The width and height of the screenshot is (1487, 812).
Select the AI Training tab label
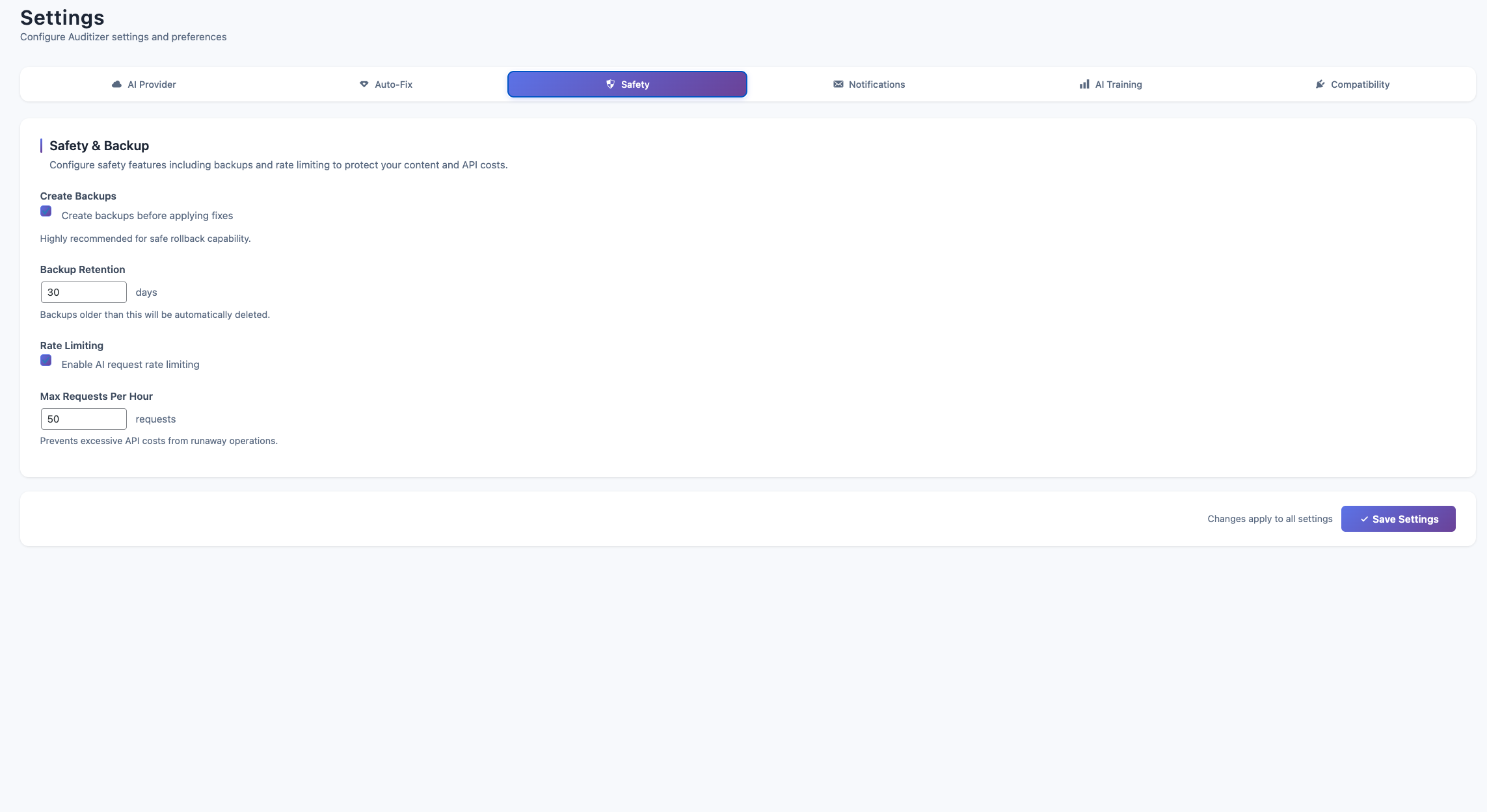(1118, 85)
